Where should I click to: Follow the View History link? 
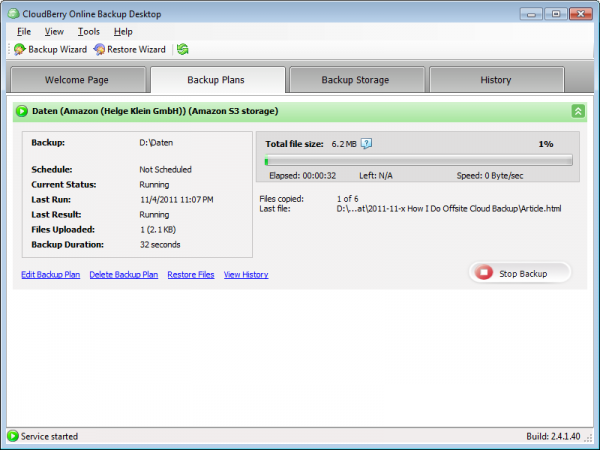click(x=246, y=275)
